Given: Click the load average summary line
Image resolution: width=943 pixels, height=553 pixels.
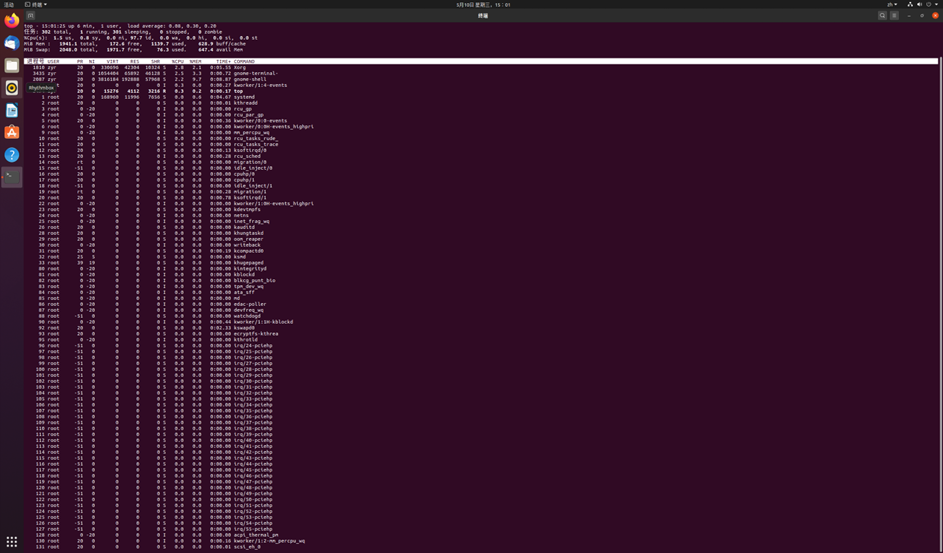Looking at the screenshot, I should click(x=120, y=26).
